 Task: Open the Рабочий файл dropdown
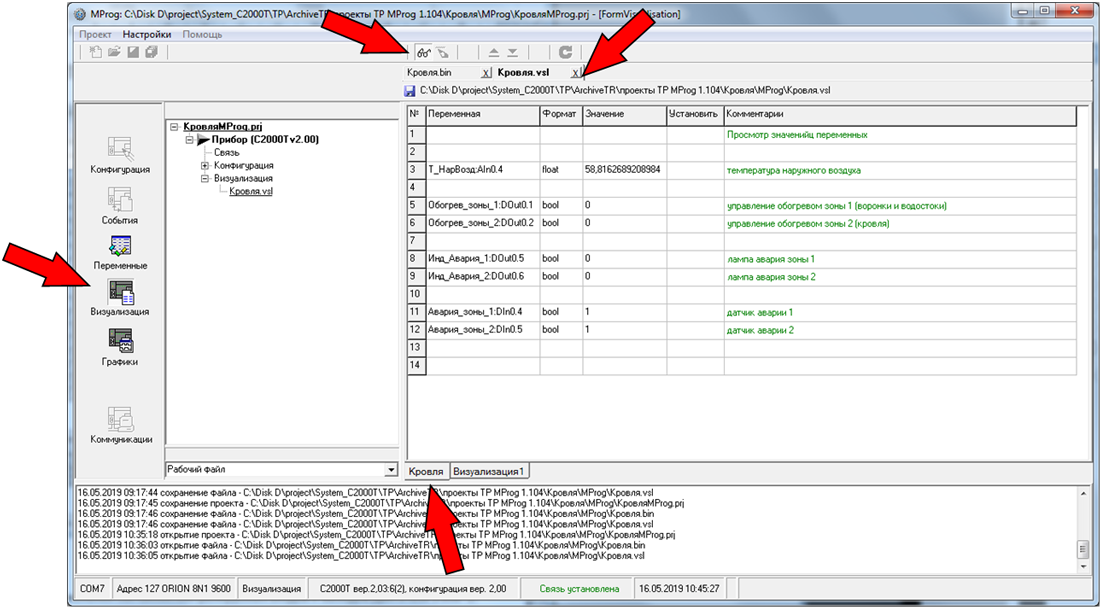[x=390, y=470]
